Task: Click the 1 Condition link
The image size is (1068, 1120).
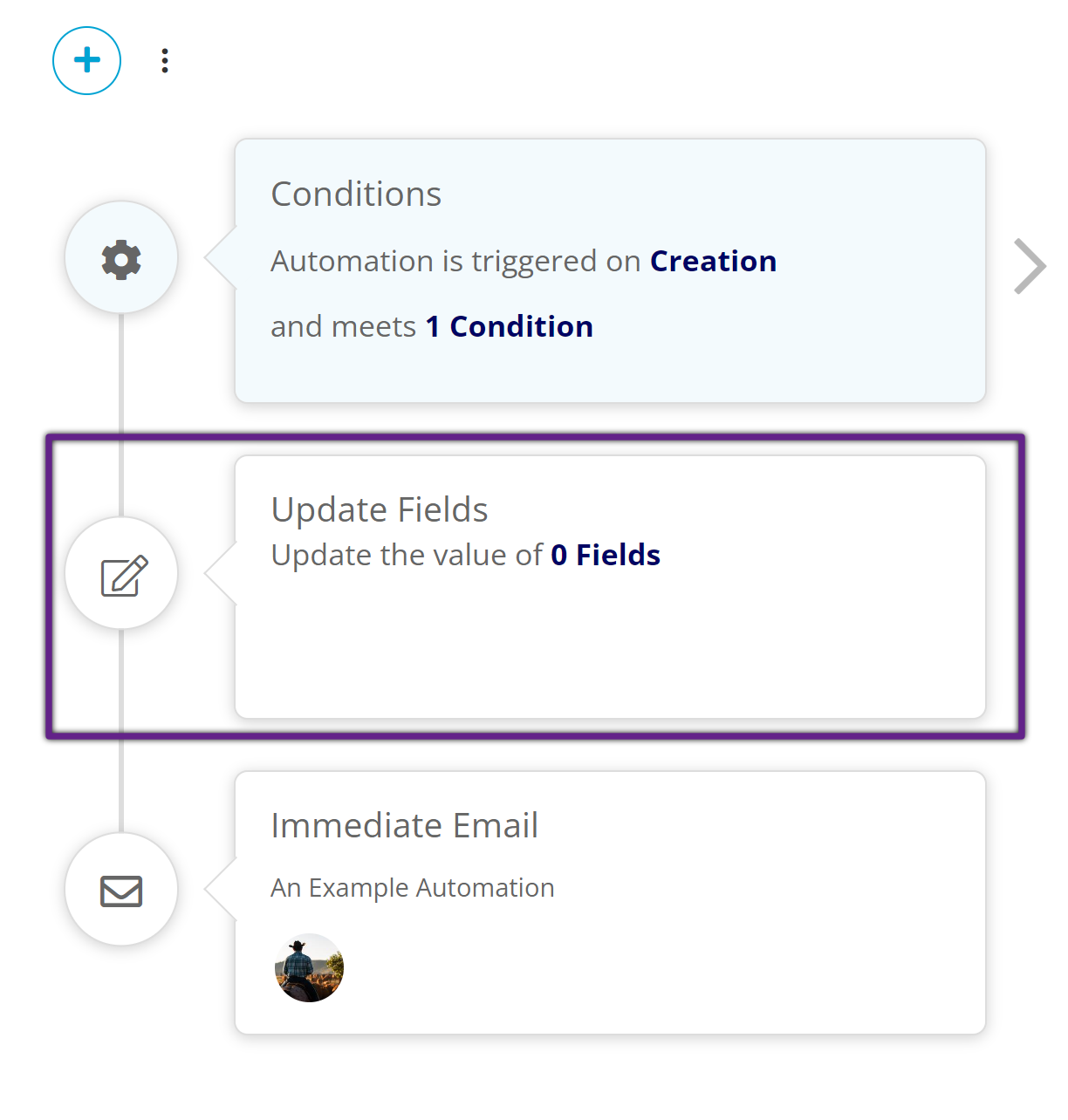Action: click(509, 326)
